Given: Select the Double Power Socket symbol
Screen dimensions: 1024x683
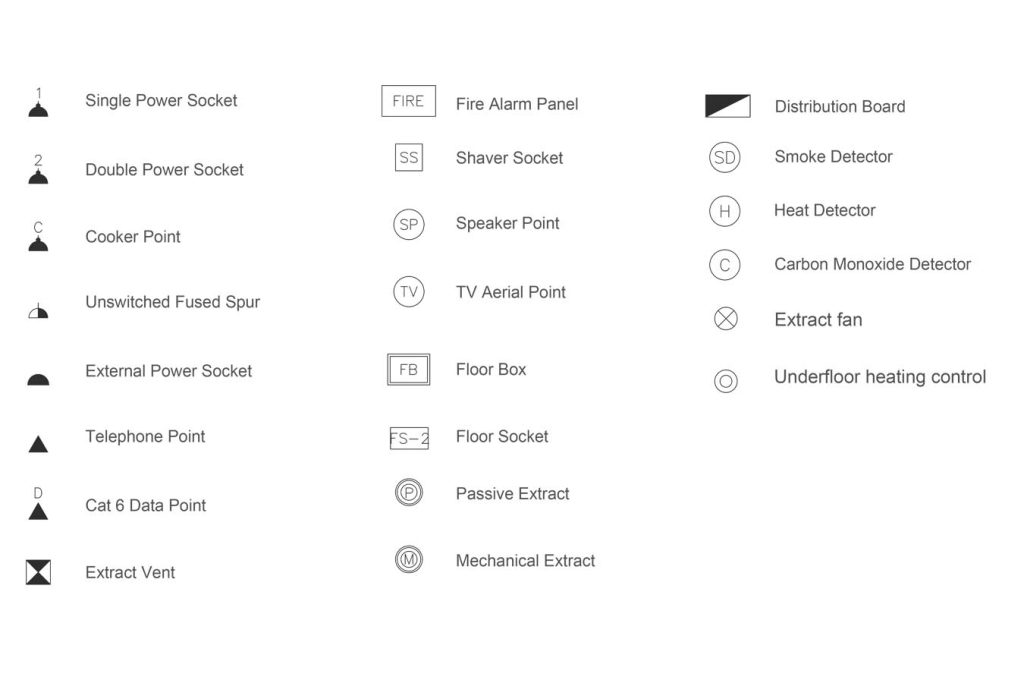Looking at the screenshot, I should (x=39, y=170).
